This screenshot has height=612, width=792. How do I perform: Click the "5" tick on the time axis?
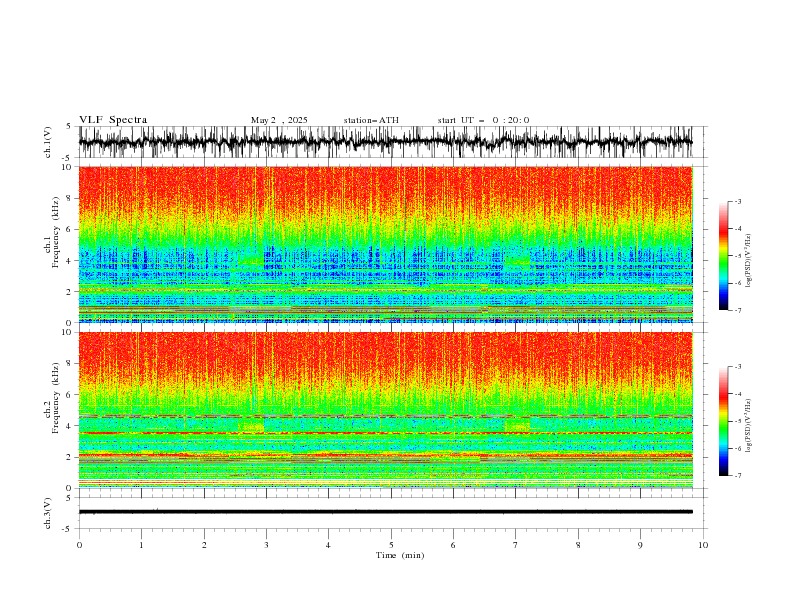(391, 545)
